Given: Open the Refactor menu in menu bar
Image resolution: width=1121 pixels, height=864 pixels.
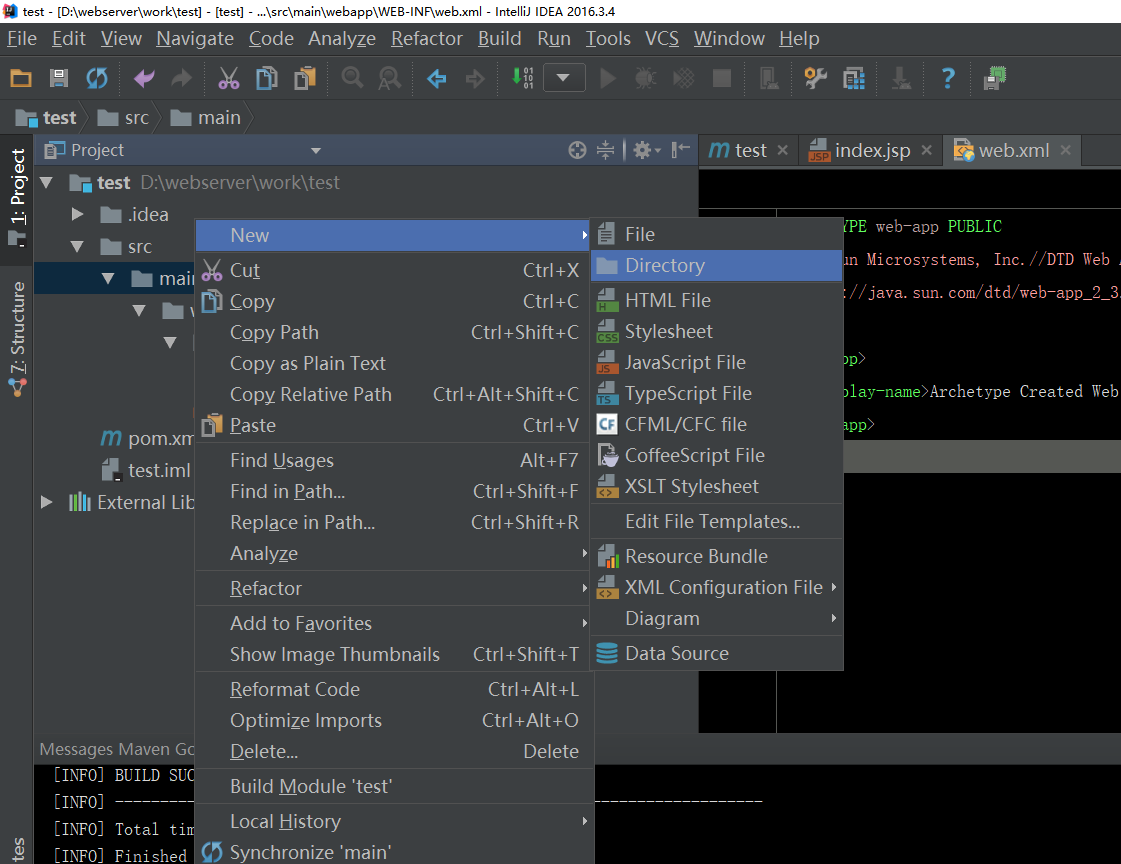Looking at the screenshot, I should 427,38.
